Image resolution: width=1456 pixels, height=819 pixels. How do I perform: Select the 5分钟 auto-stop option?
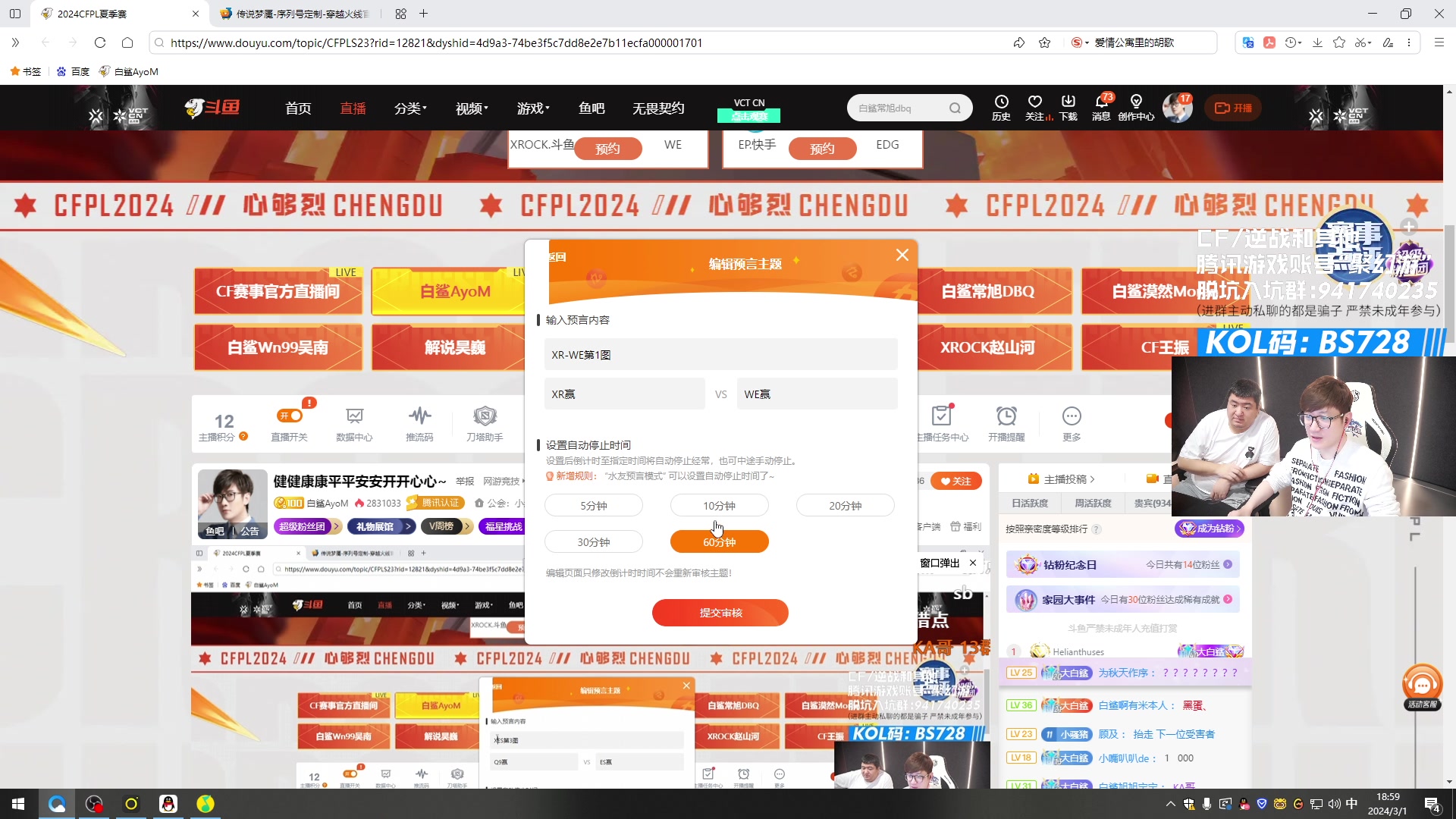click(x=593, y=506)
